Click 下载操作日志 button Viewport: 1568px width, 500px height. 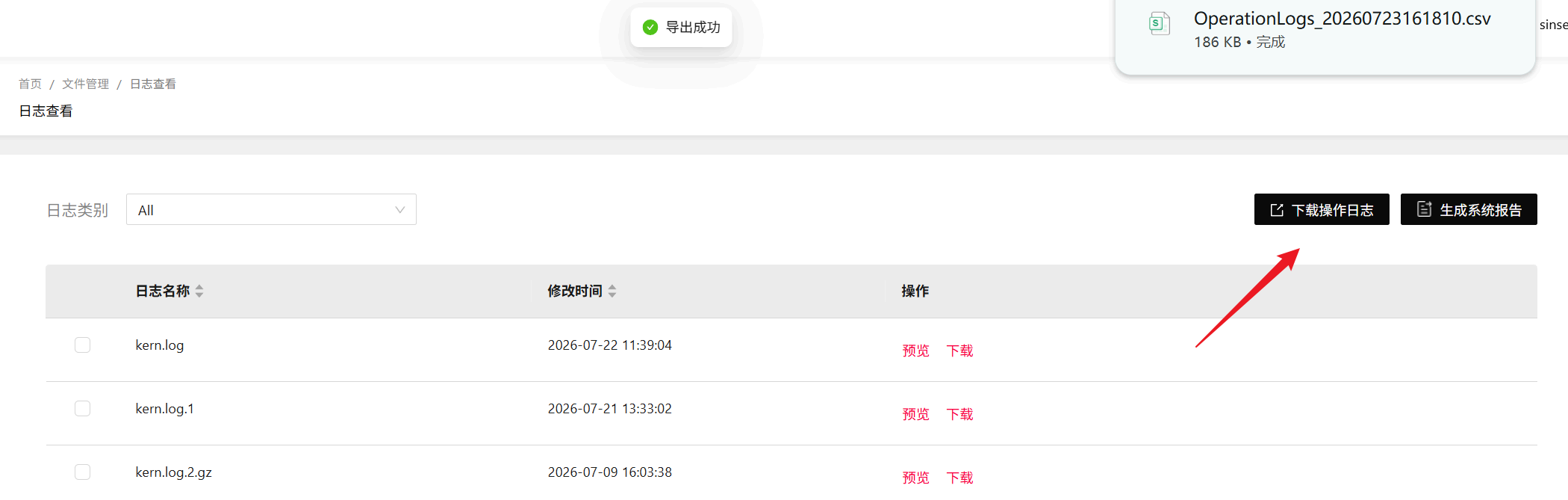tap(1322, 209)
